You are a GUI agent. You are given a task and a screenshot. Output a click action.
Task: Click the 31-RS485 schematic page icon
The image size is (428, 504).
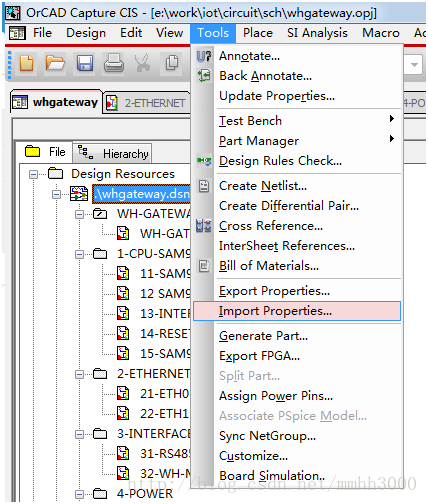[123, 453]
